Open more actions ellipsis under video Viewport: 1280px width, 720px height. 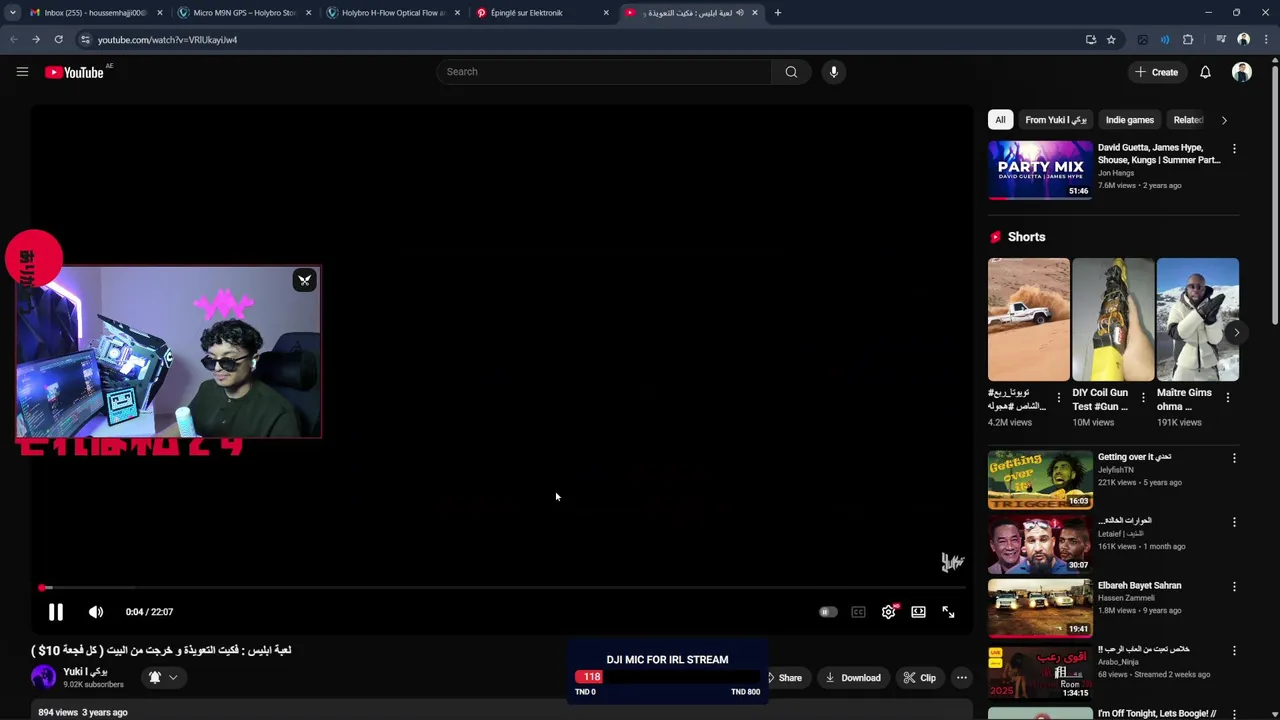962,678
